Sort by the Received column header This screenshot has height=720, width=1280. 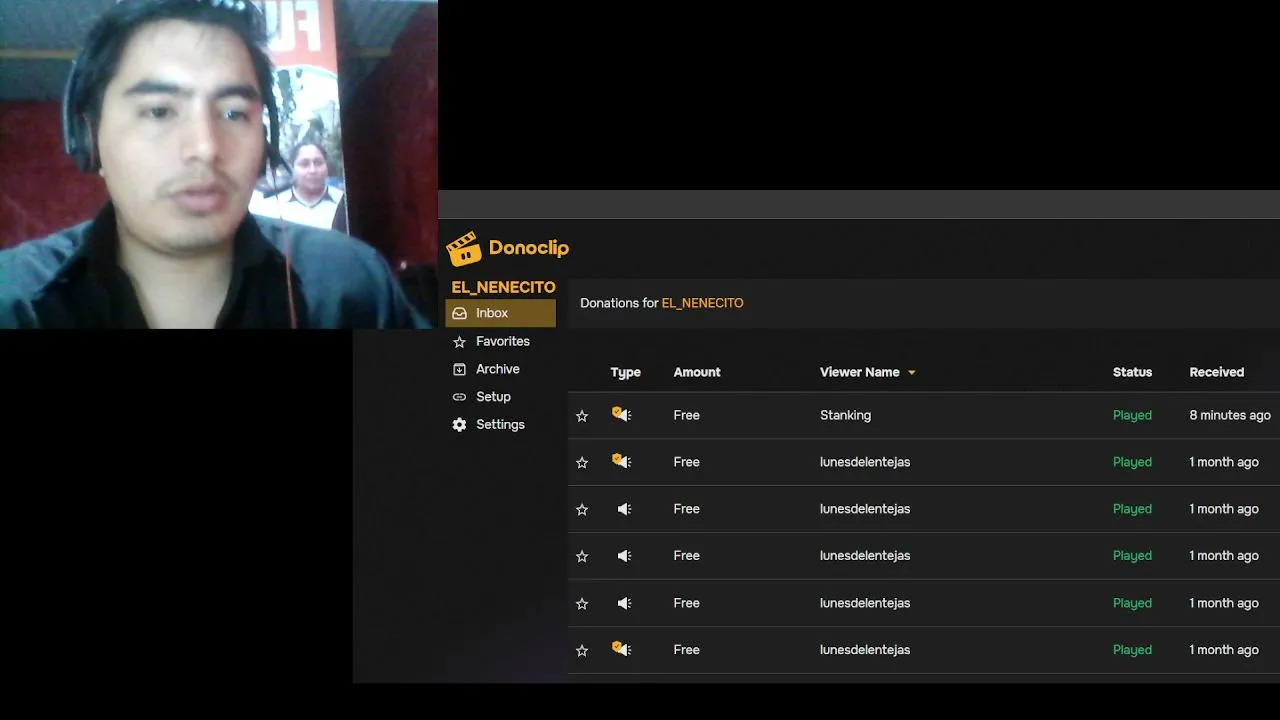pos(1216,372)
